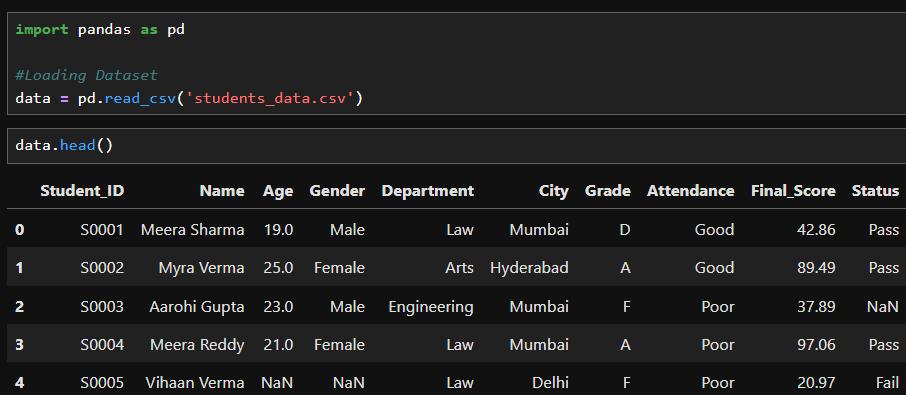Click the row index 0
This screenshot has height=395, width=906.
click(x=20, y=230)
